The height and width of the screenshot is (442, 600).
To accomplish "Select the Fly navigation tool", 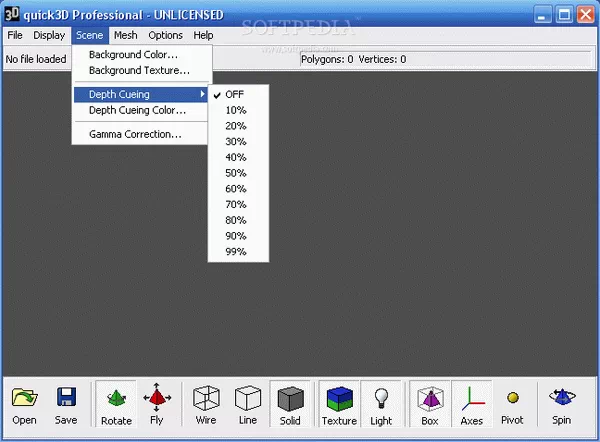I will point(157,404).
